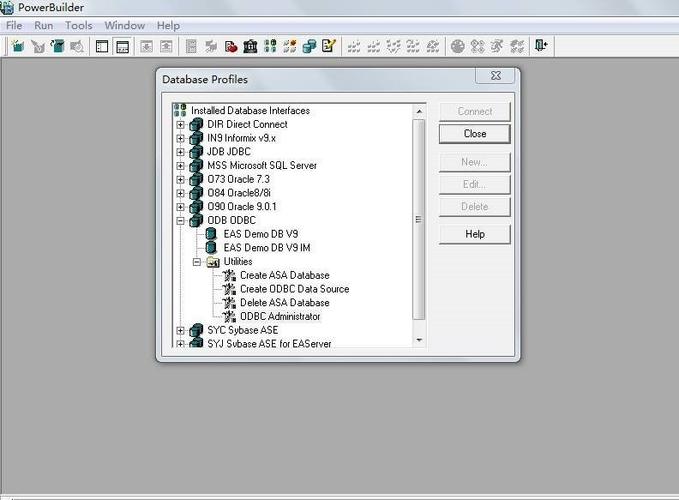
Task: Collapse the ODB ODBC tree node
Action: [x=181, y=220]
